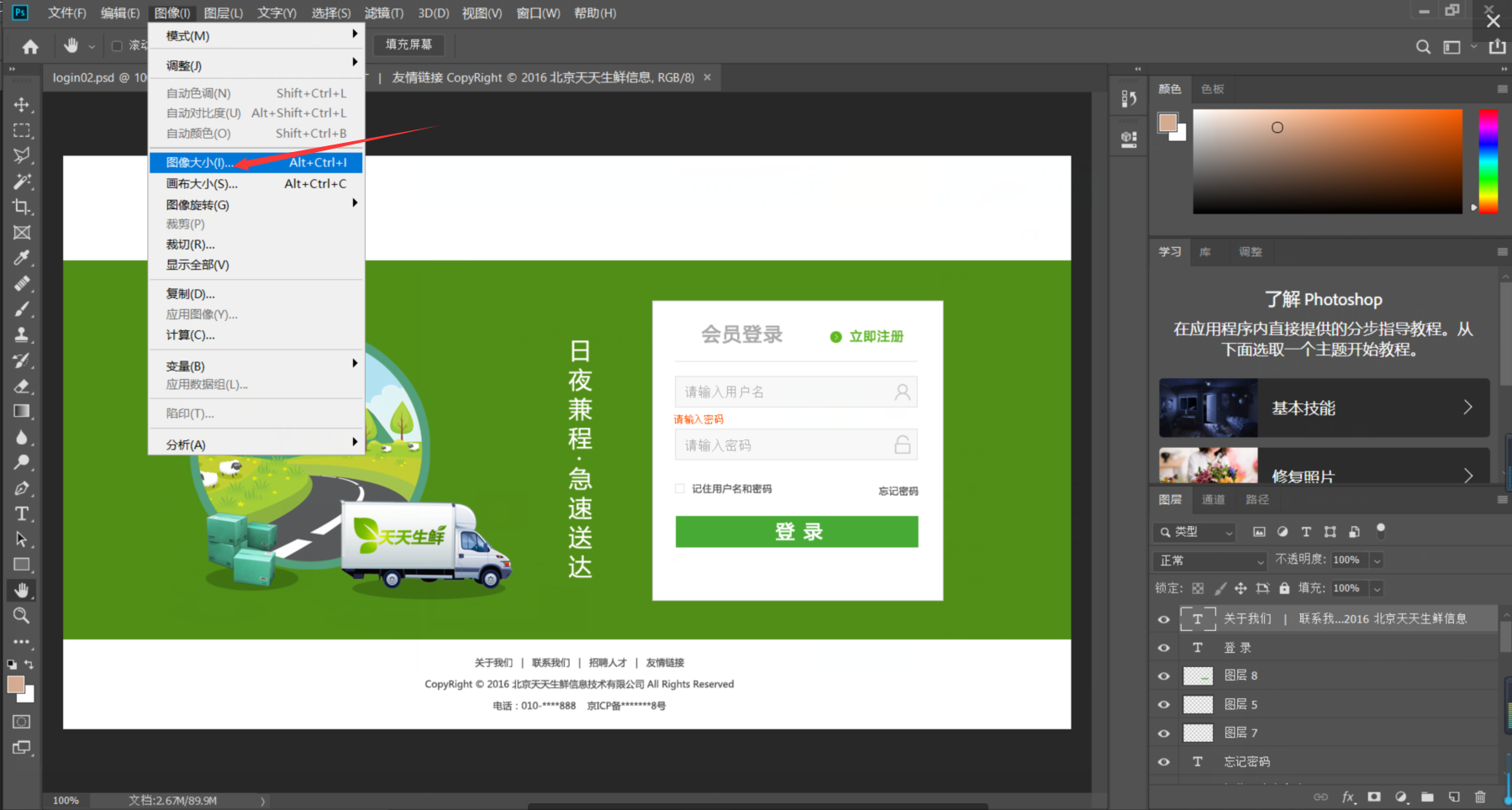This screenshot has width=1512, height=810.
Task: Select the History Brush tool
Action: (x=22, y=360)
